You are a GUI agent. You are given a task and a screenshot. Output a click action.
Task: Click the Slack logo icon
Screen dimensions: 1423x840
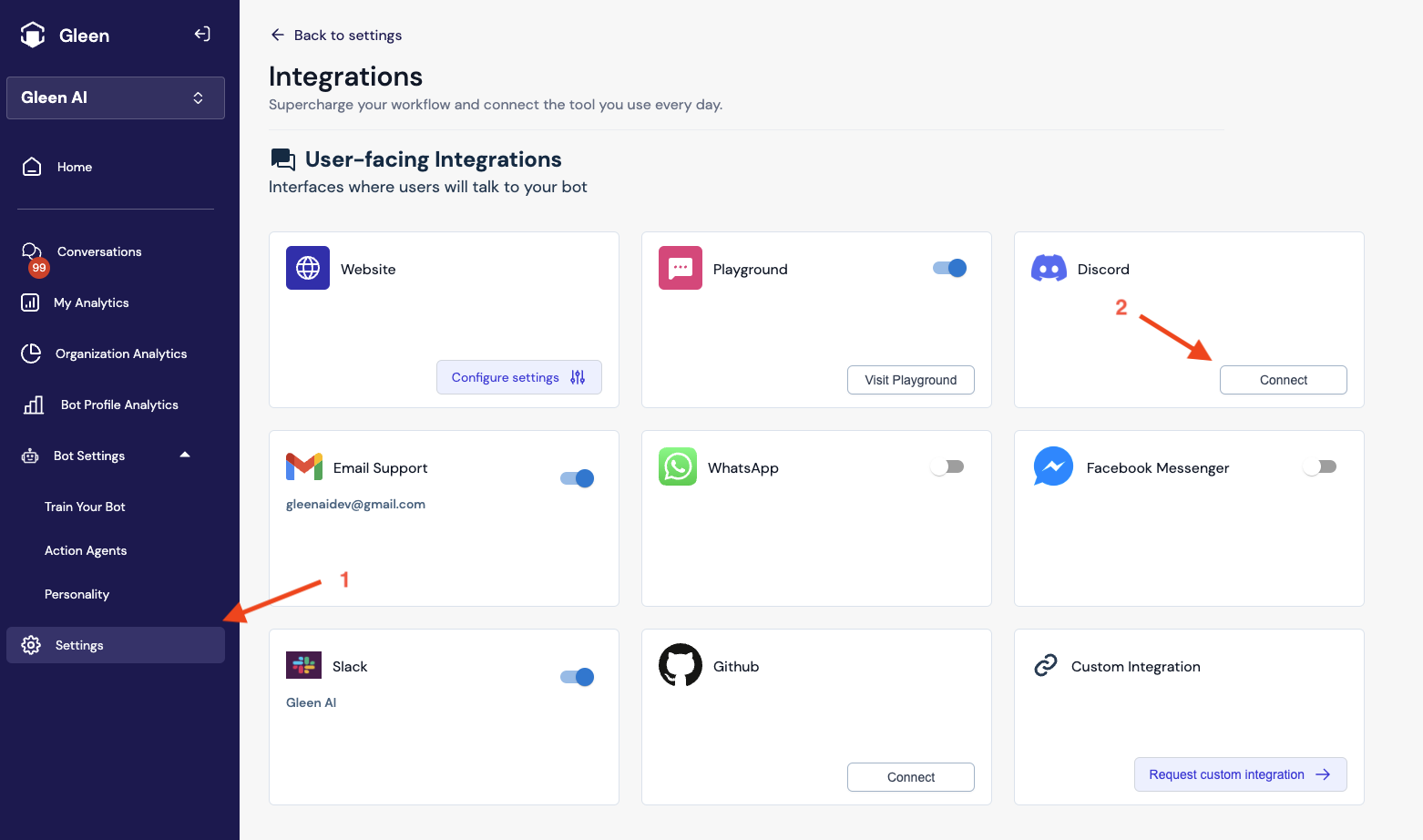(303, 665)
